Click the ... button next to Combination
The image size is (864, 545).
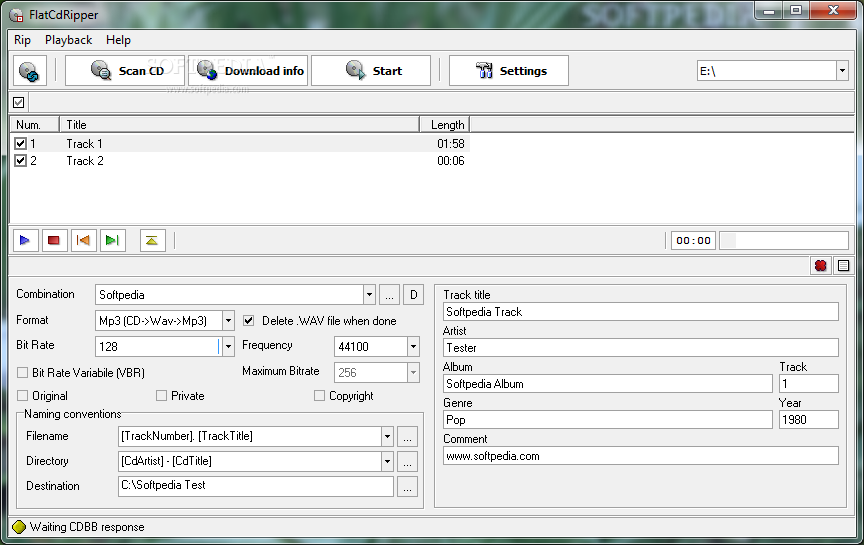(x=389, y=295)
